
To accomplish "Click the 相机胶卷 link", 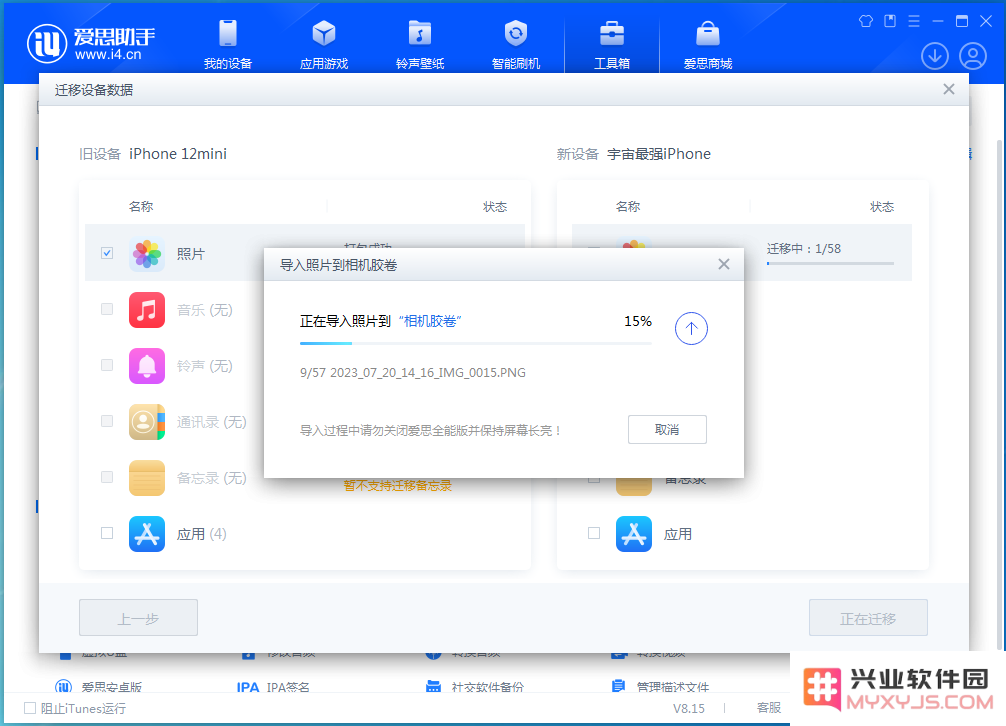I will pos(430,321).
